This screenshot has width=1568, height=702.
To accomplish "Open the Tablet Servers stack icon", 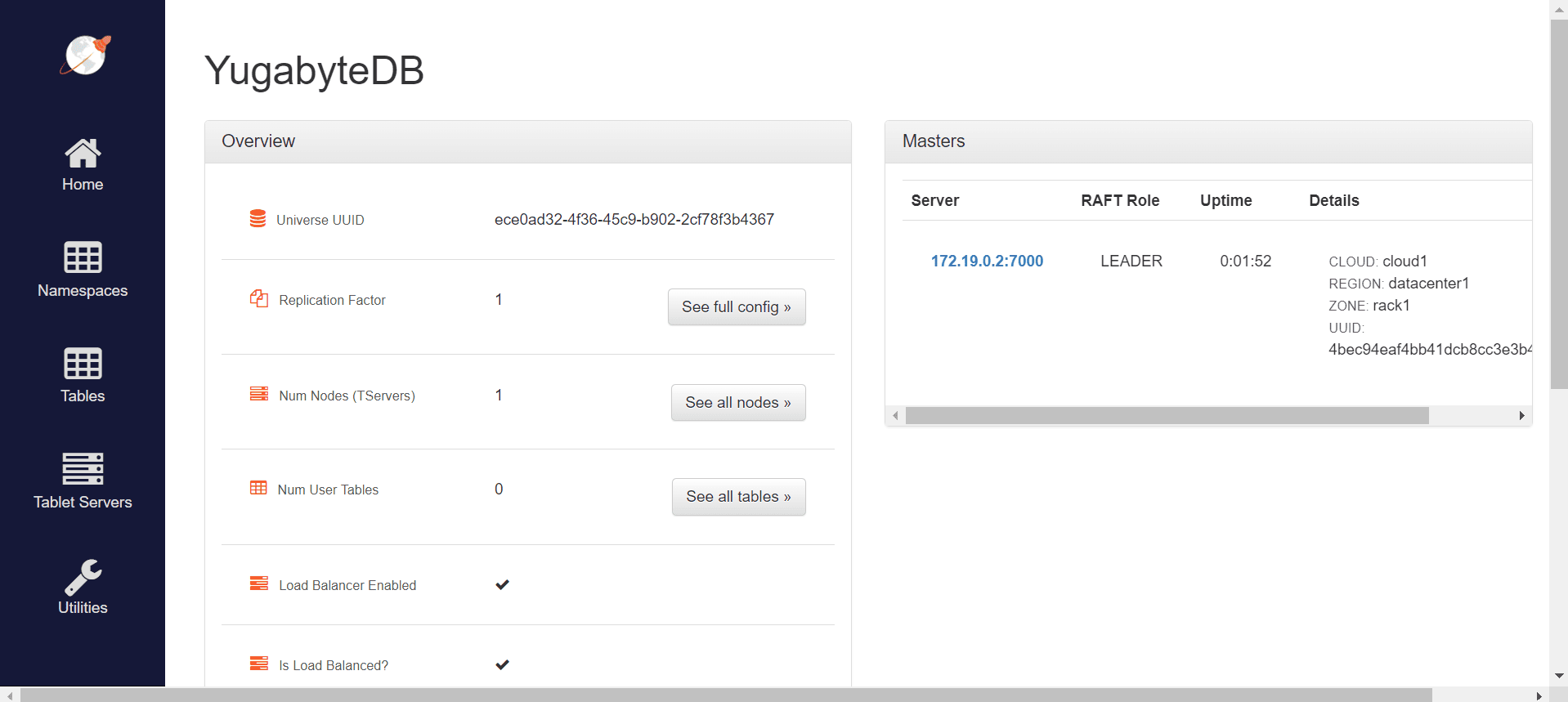I will coord(83,469).
